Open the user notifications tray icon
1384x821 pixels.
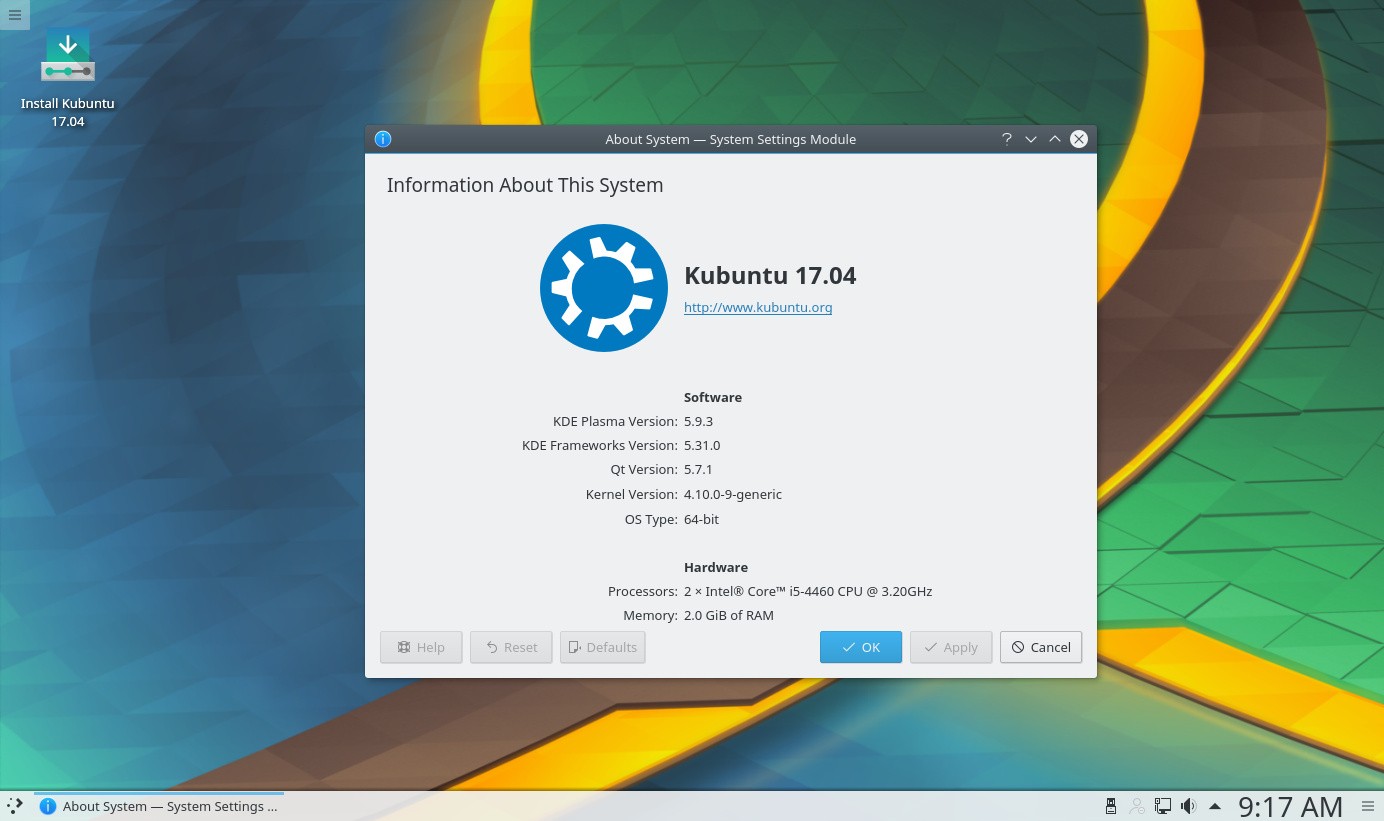tap(1137, 806)
